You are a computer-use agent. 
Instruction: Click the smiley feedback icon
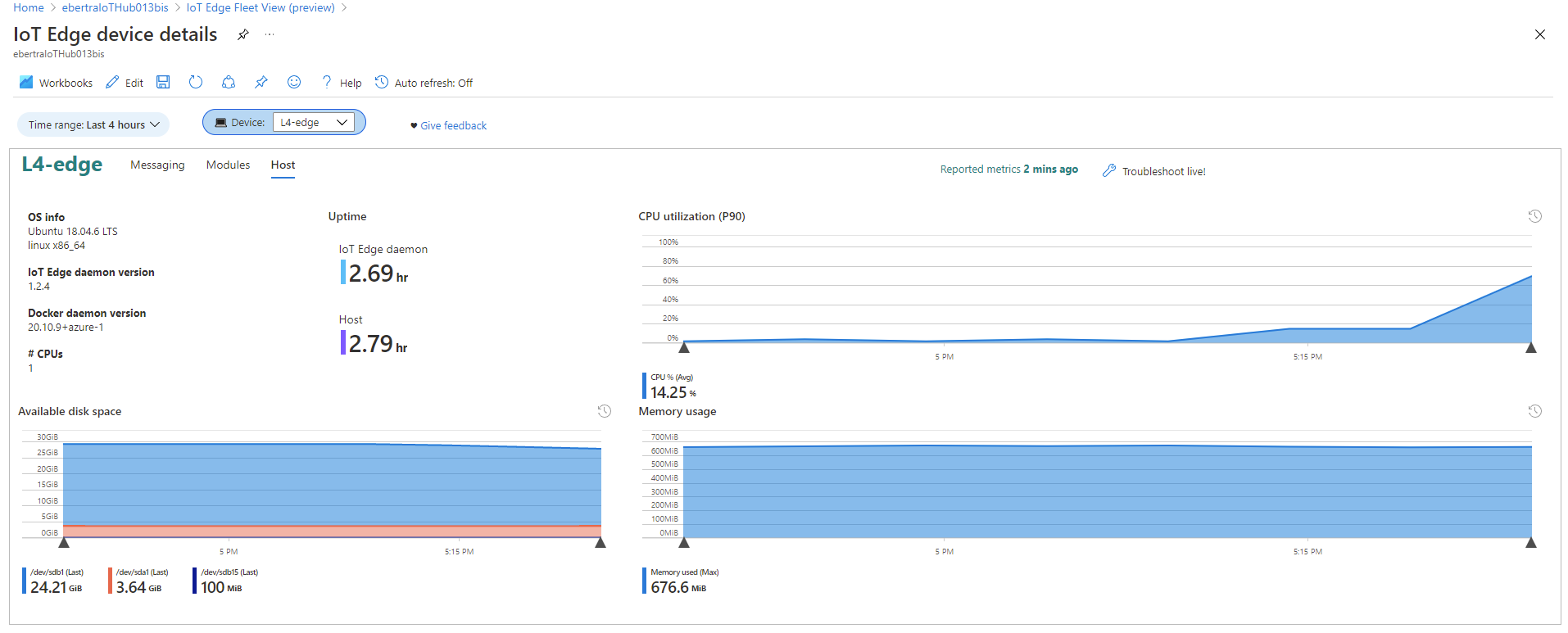(294, 82)
